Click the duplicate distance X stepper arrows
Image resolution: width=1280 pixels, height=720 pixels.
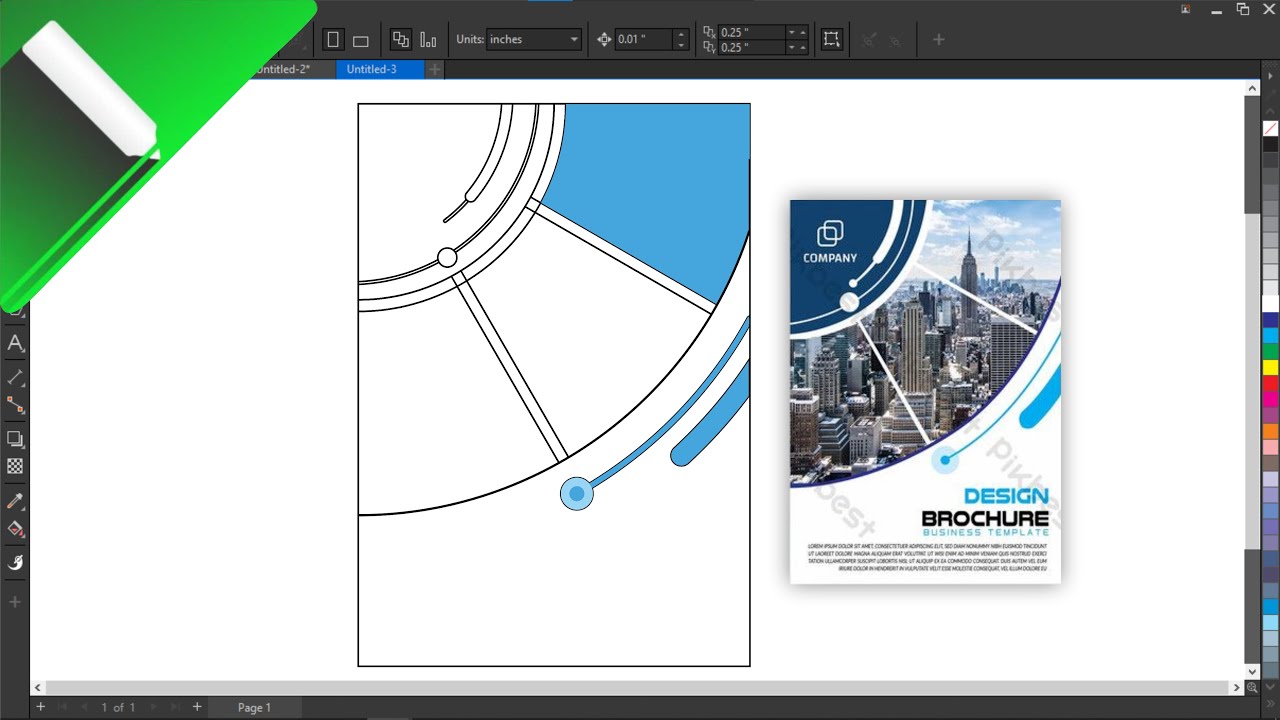point(797,32)
